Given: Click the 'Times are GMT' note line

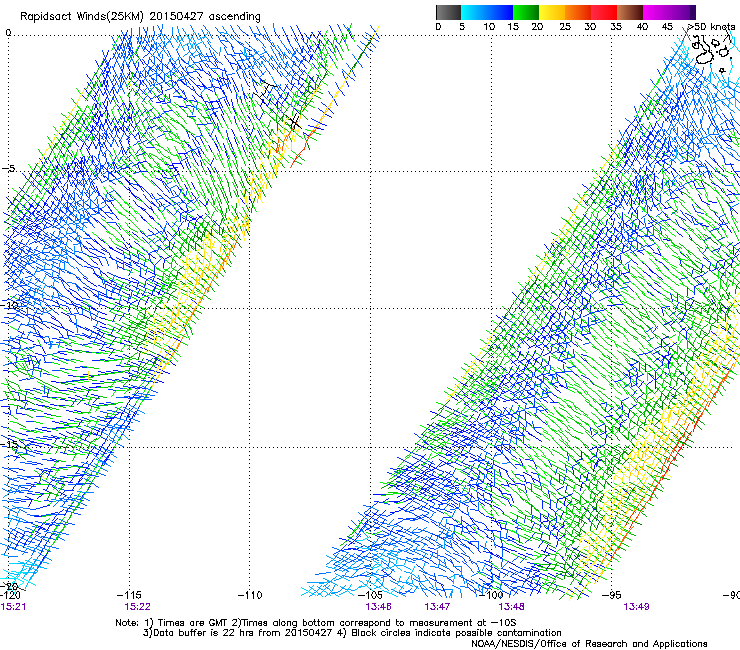Looking at the screenshot, I should pyautogui.click(x=315, y=623).
